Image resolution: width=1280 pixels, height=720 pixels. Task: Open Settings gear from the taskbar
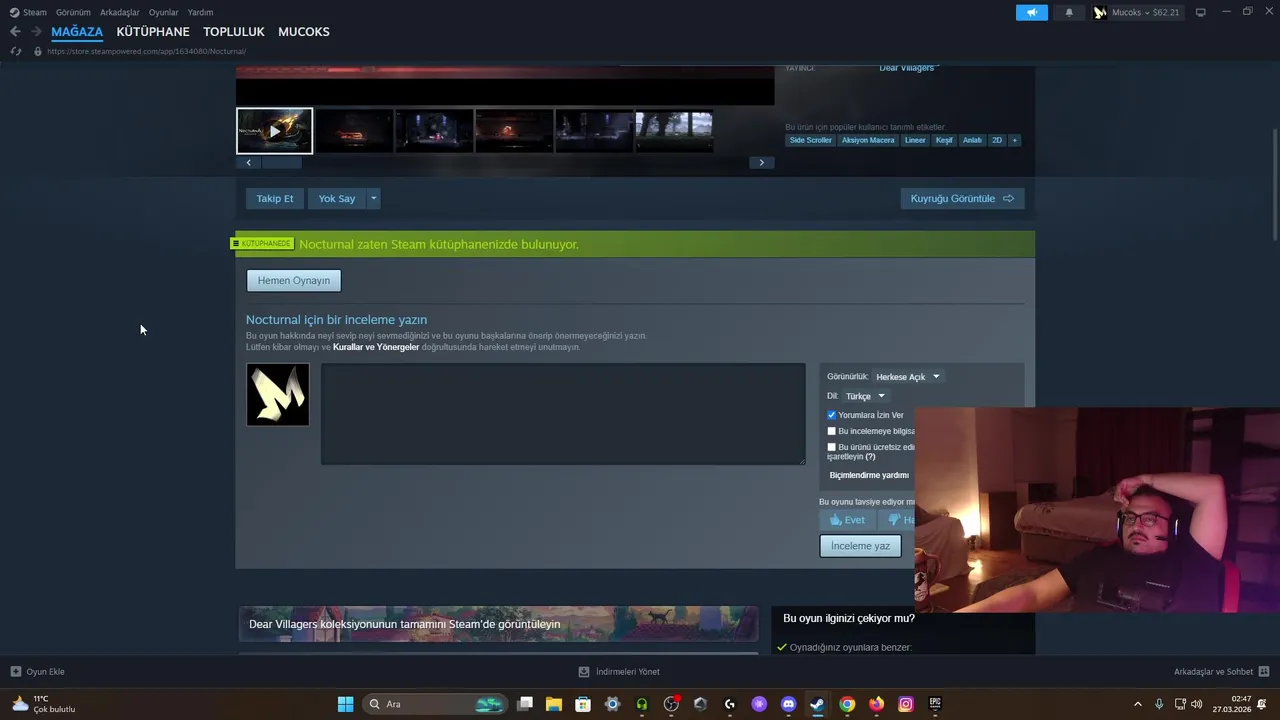click(x=612, y=704)
